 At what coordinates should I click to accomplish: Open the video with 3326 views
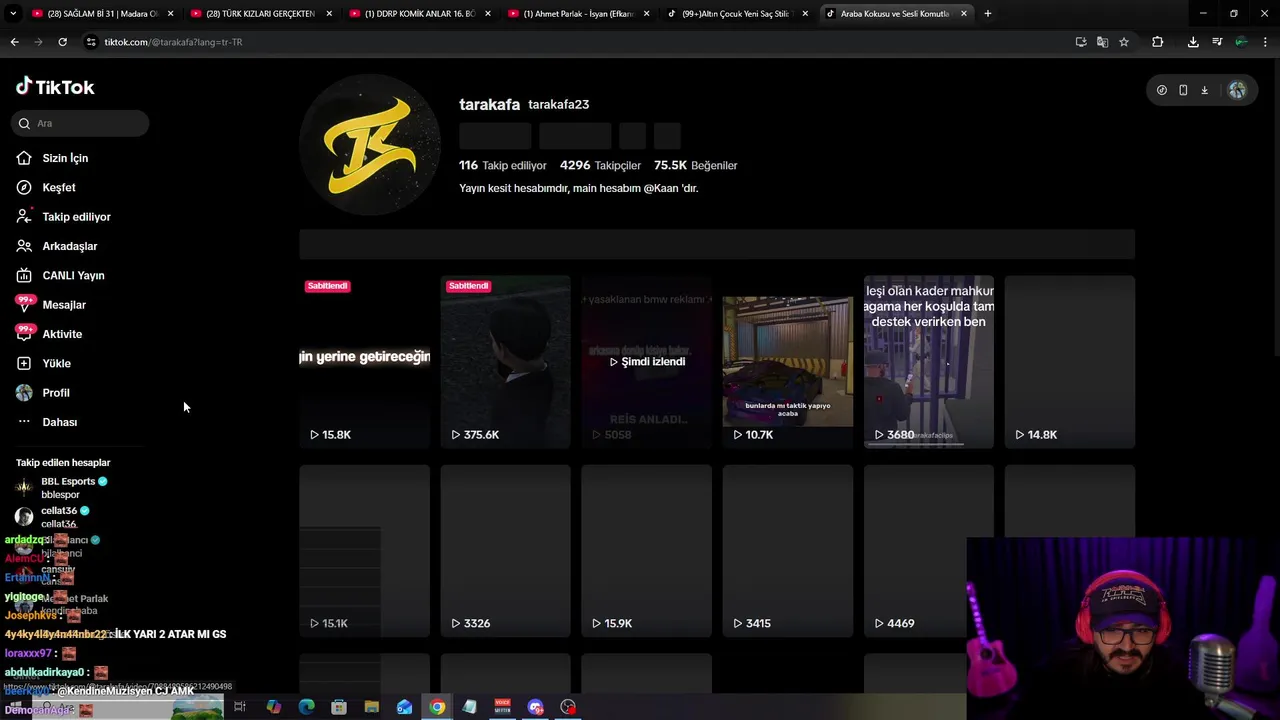[x=505, y=551]
